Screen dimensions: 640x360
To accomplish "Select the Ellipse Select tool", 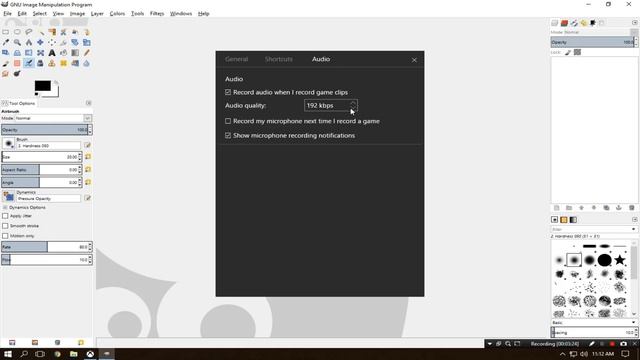I will 17,32.
